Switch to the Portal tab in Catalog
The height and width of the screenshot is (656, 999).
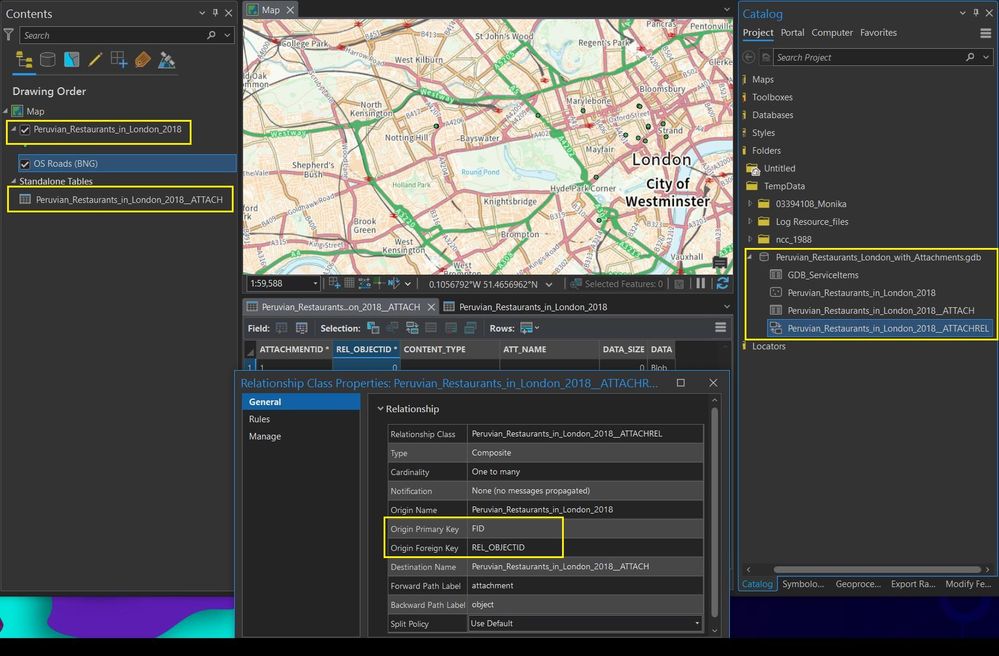[792, 33]
